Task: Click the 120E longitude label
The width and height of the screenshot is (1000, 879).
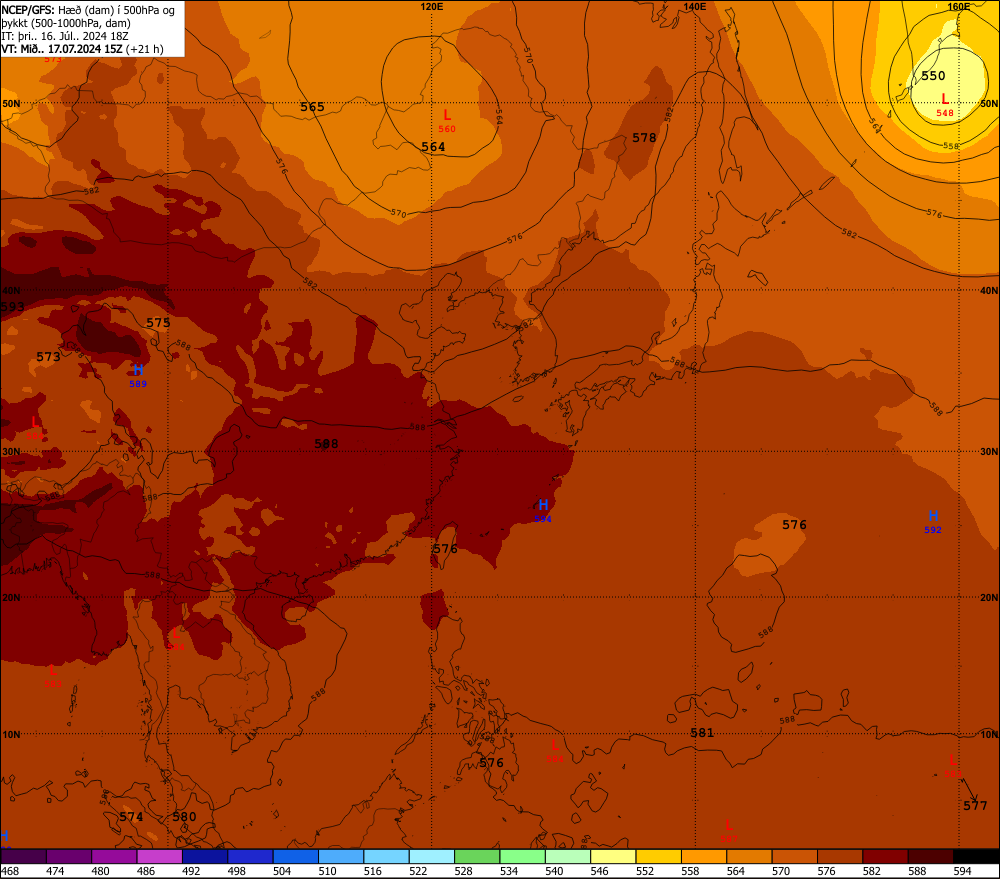Action: 432,6
